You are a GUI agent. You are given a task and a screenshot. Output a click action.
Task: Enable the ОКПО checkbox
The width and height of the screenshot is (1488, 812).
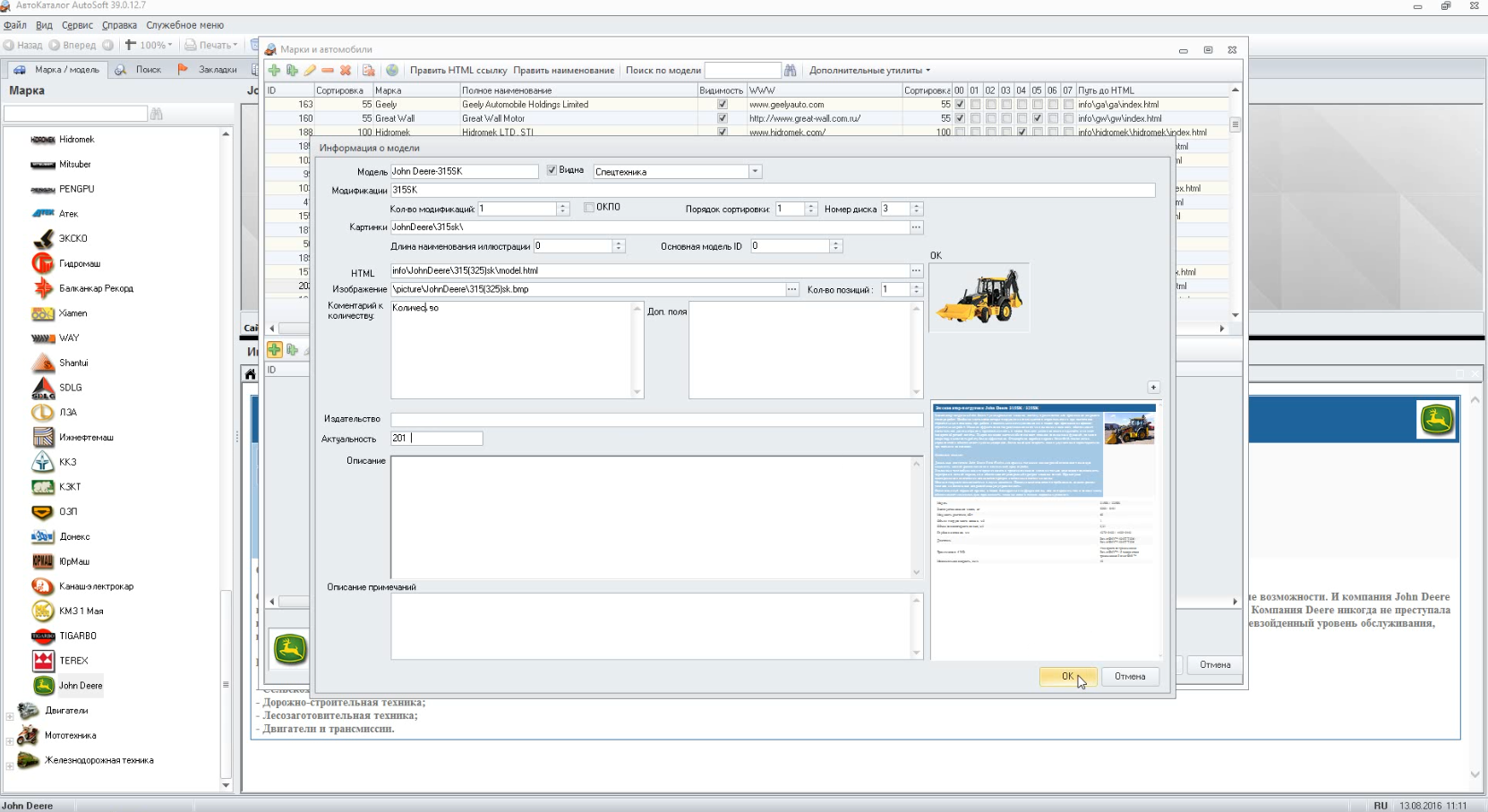589,207
